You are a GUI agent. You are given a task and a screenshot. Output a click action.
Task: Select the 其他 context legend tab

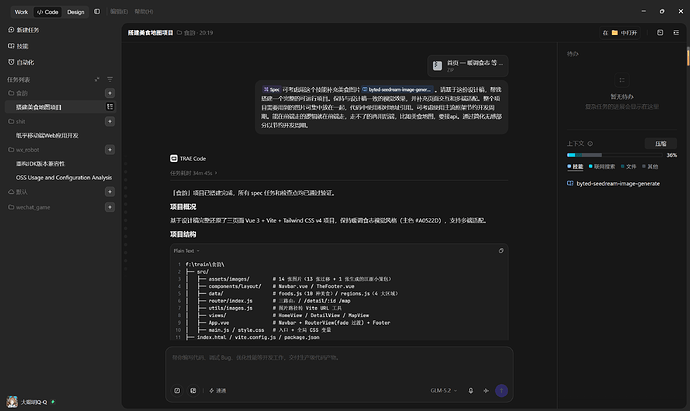pos(650,166)
